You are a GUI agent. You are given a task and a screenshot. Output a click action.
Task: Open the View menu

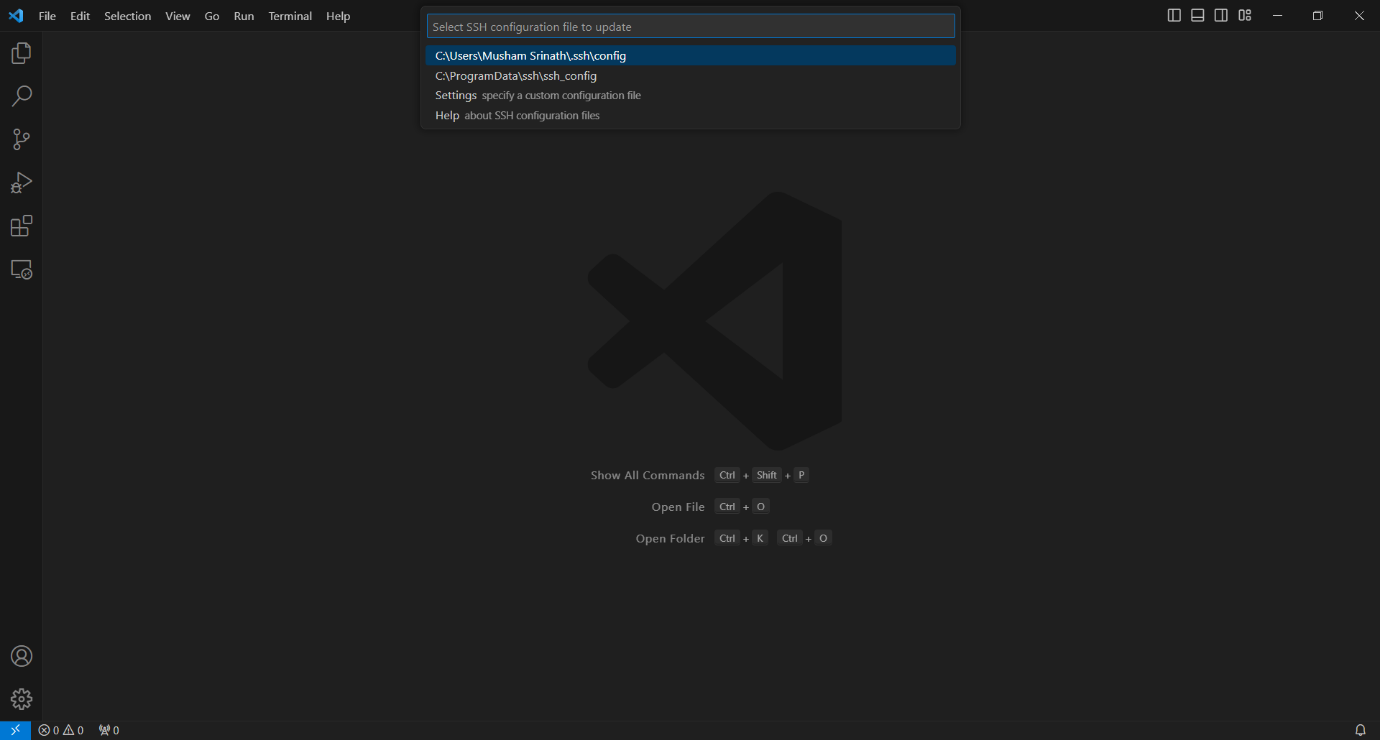click(178, 16)
